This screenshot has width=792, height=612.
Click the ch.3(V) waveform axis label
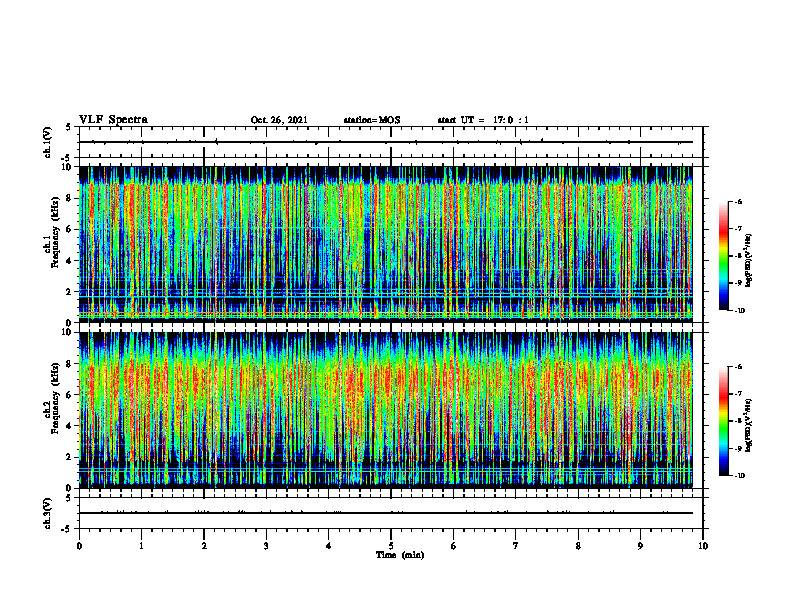tap(48, 513)
